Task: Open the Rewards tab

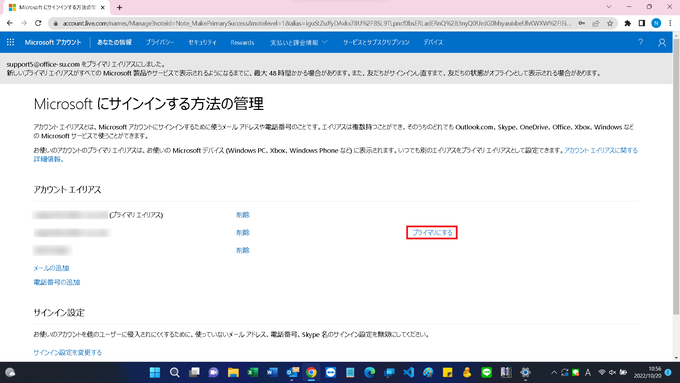Action: tap(242, 43)
